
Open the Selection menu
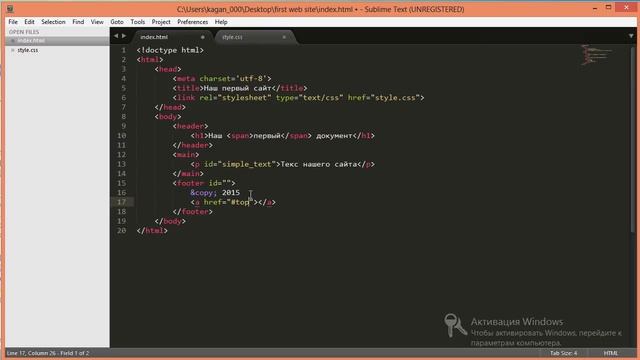point(53,22)
